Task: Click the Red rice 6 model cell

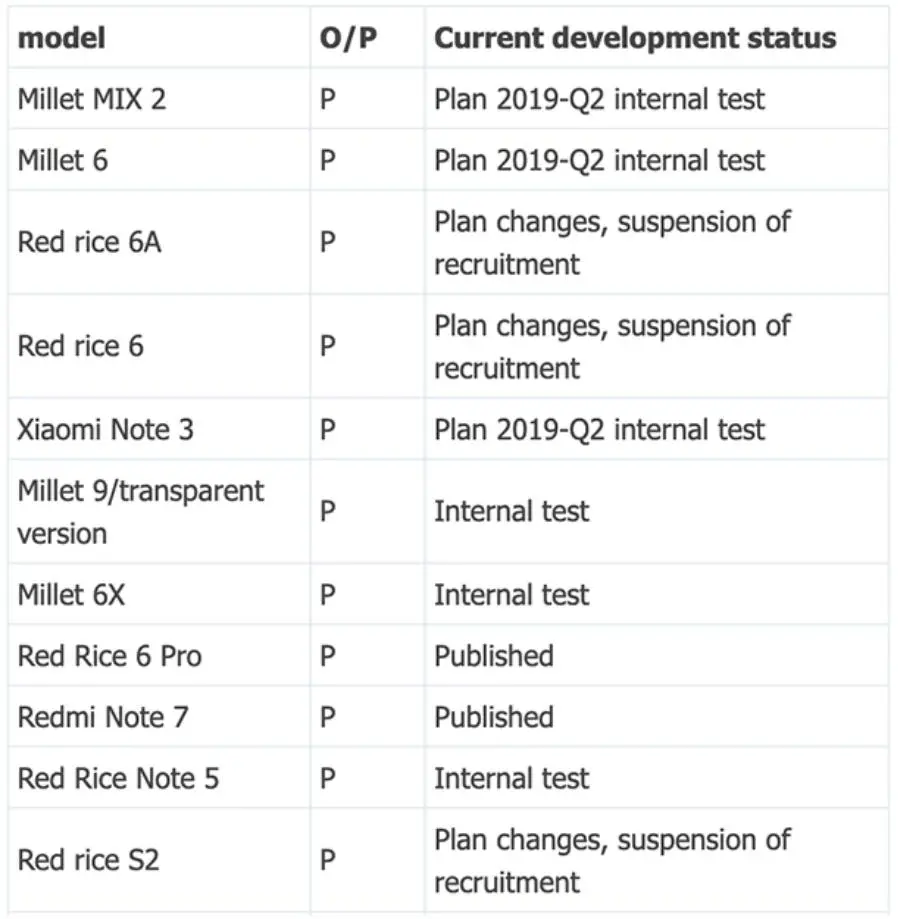Action: click(159, 346)
